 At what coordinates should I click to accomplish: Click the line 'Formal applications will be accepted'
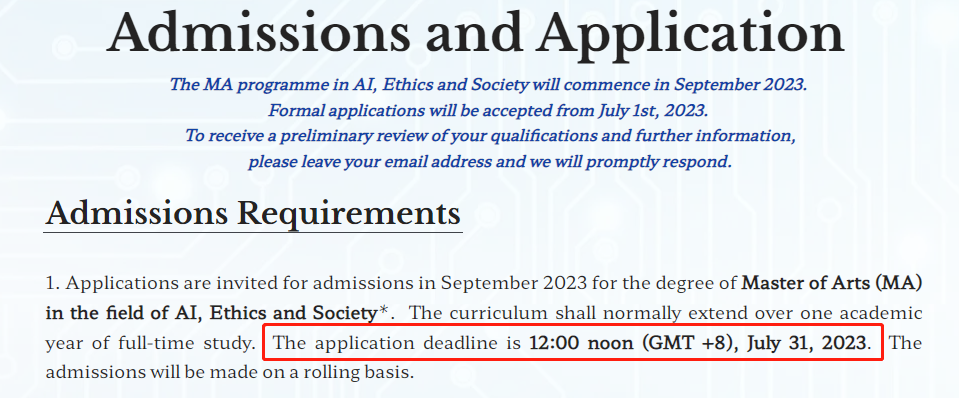(x=488, y=111)
